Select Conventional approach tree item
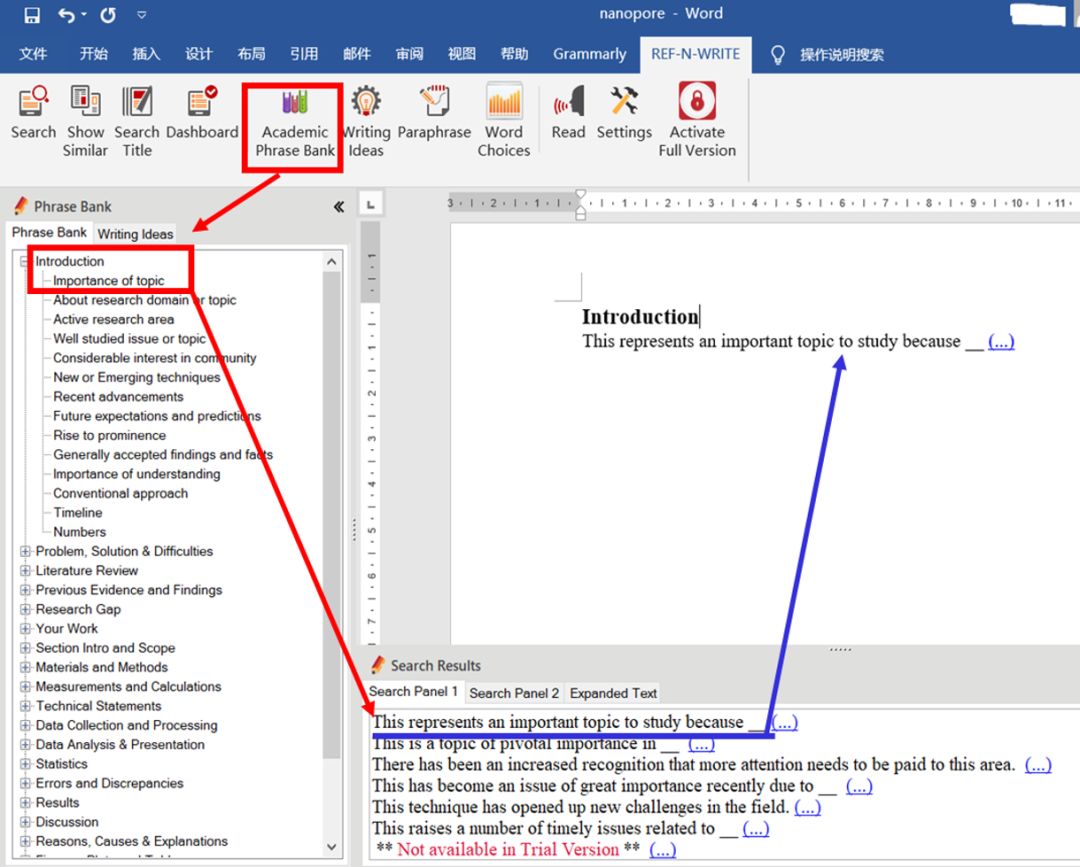This screenshot has height=867, width=1080. point(121,493)
